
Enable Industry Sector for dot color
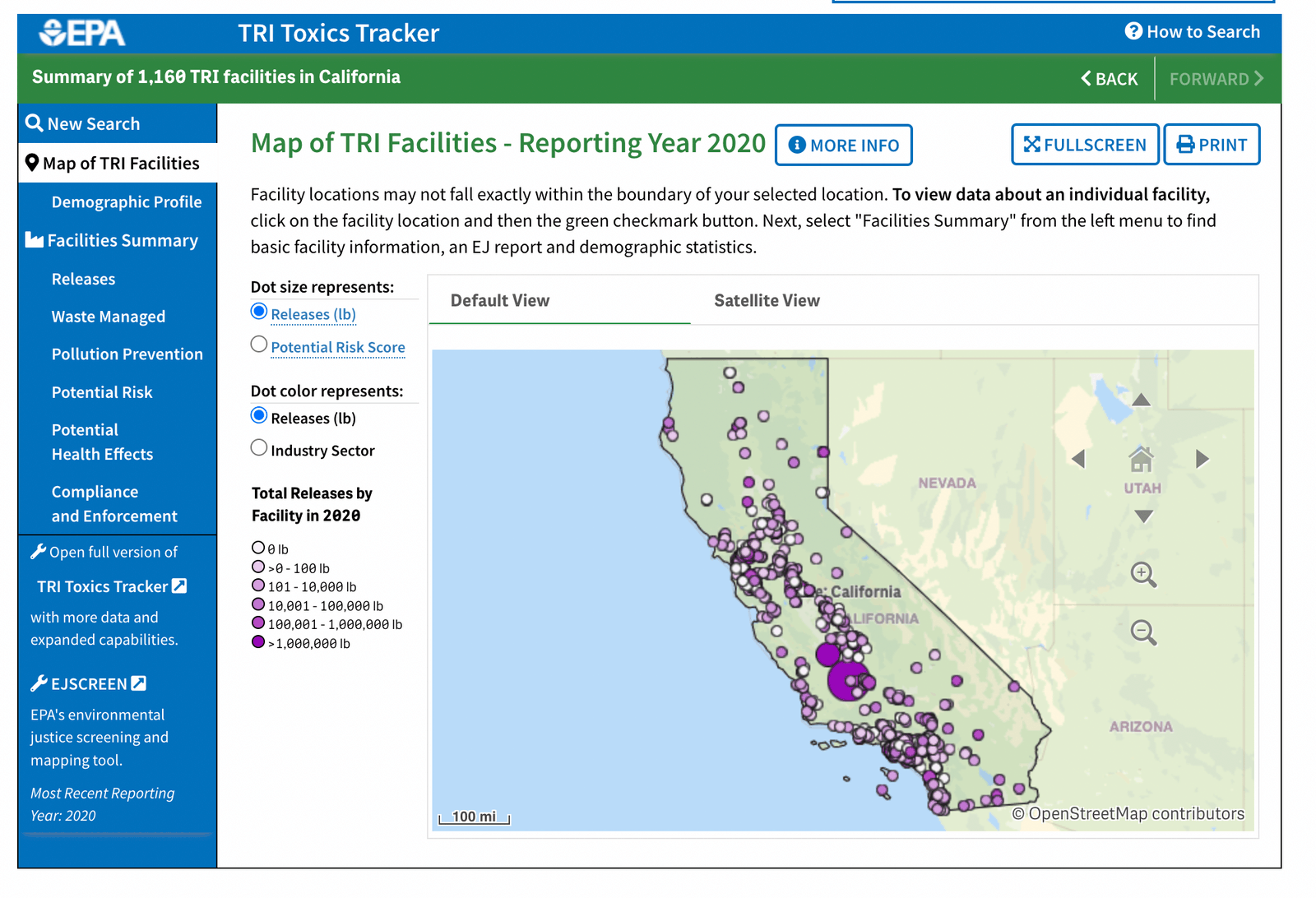pyautogui.click(x=259, y=447)
